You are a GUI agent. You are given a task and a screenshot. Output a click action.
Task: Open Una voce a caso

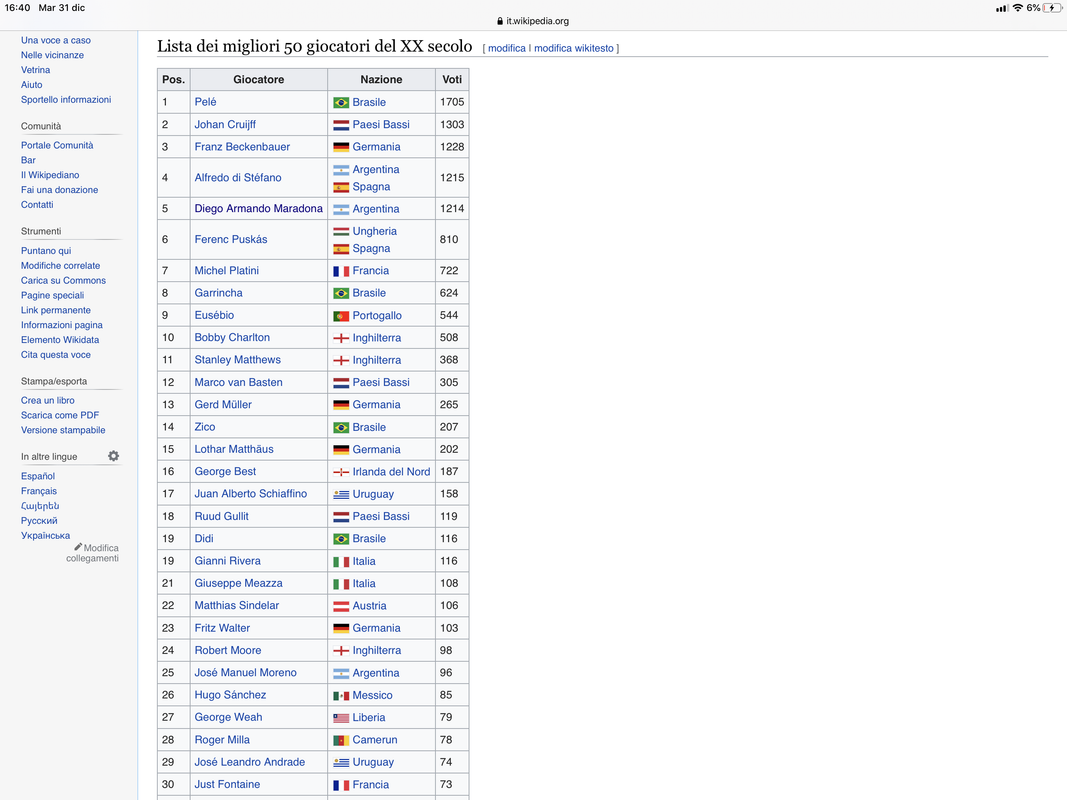56,40
